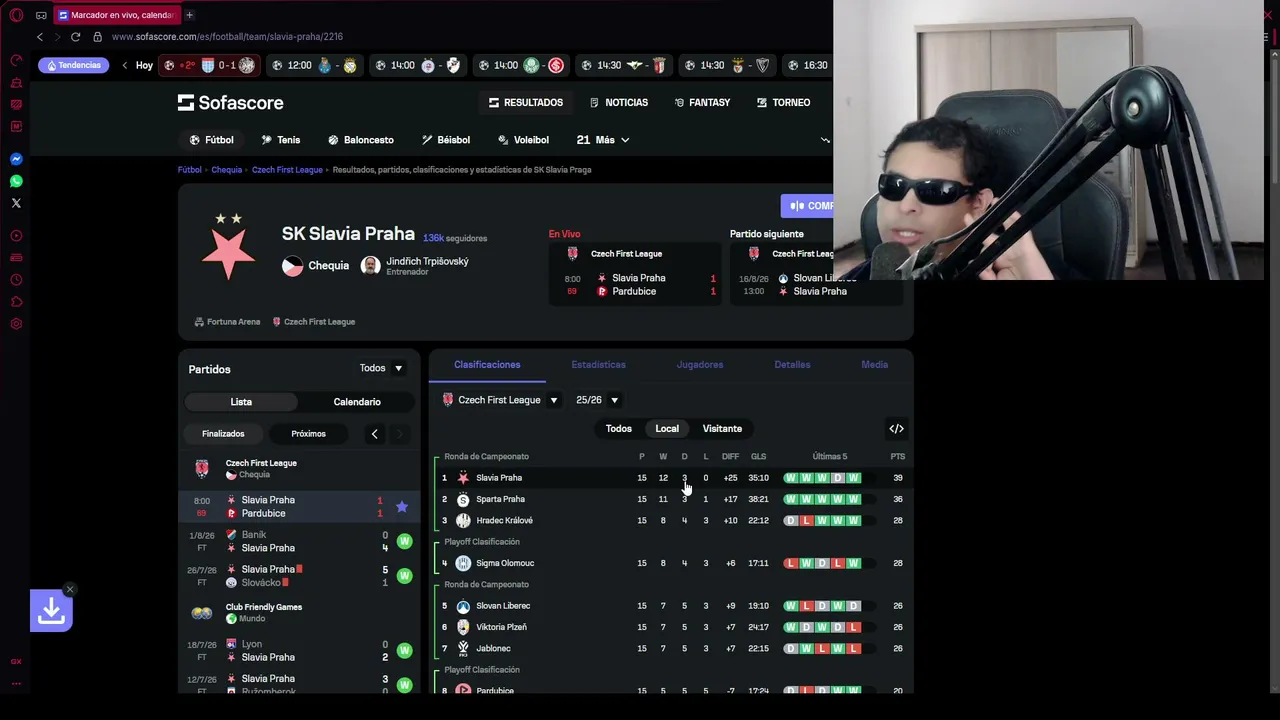Viewport: 1280px width, 720px height.
Task: Open the Estadísticas tab
Action: (598, 365)
